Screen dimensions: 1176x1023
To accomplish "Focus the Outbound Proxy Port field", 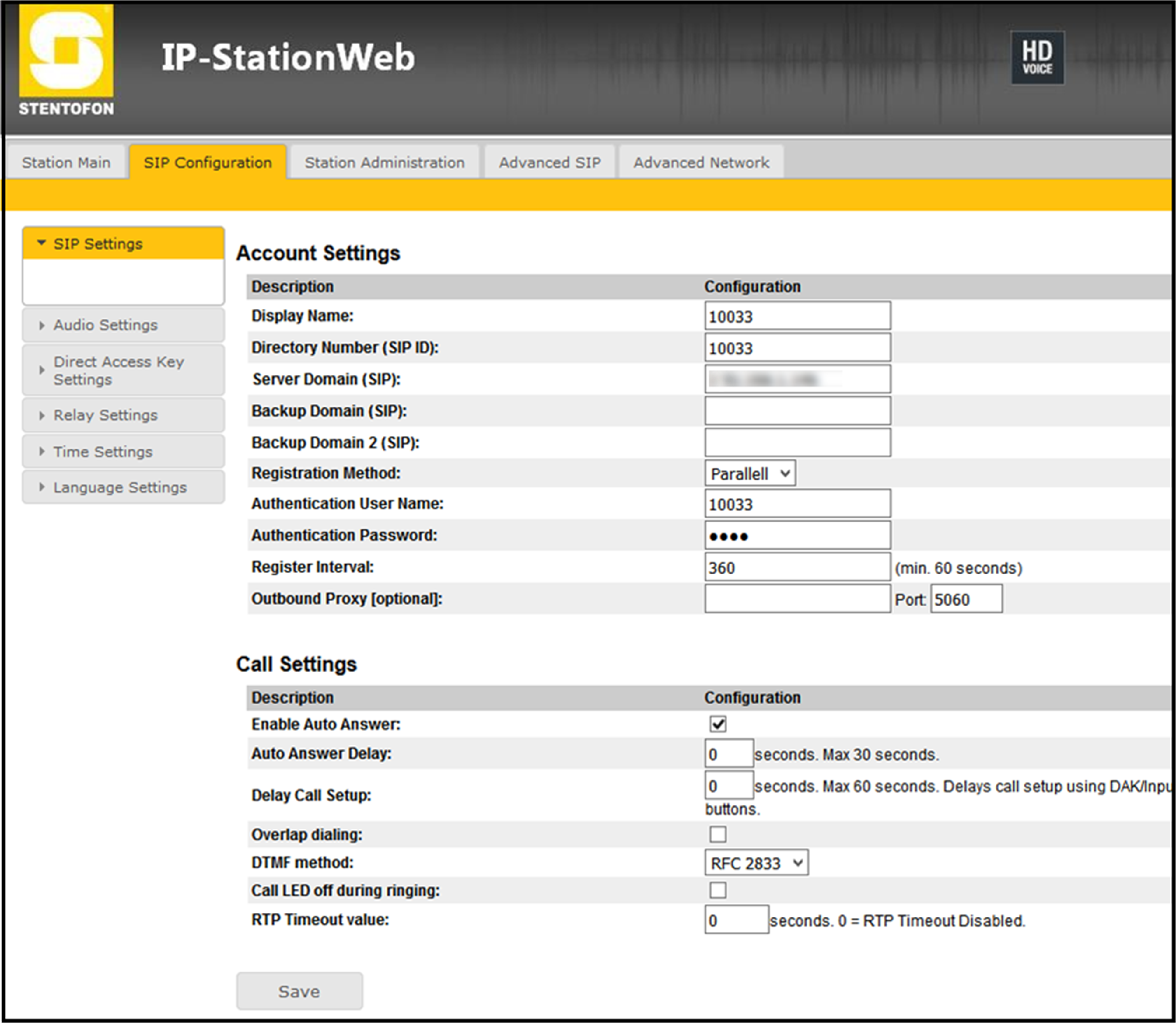I will (x=965, y=599).
